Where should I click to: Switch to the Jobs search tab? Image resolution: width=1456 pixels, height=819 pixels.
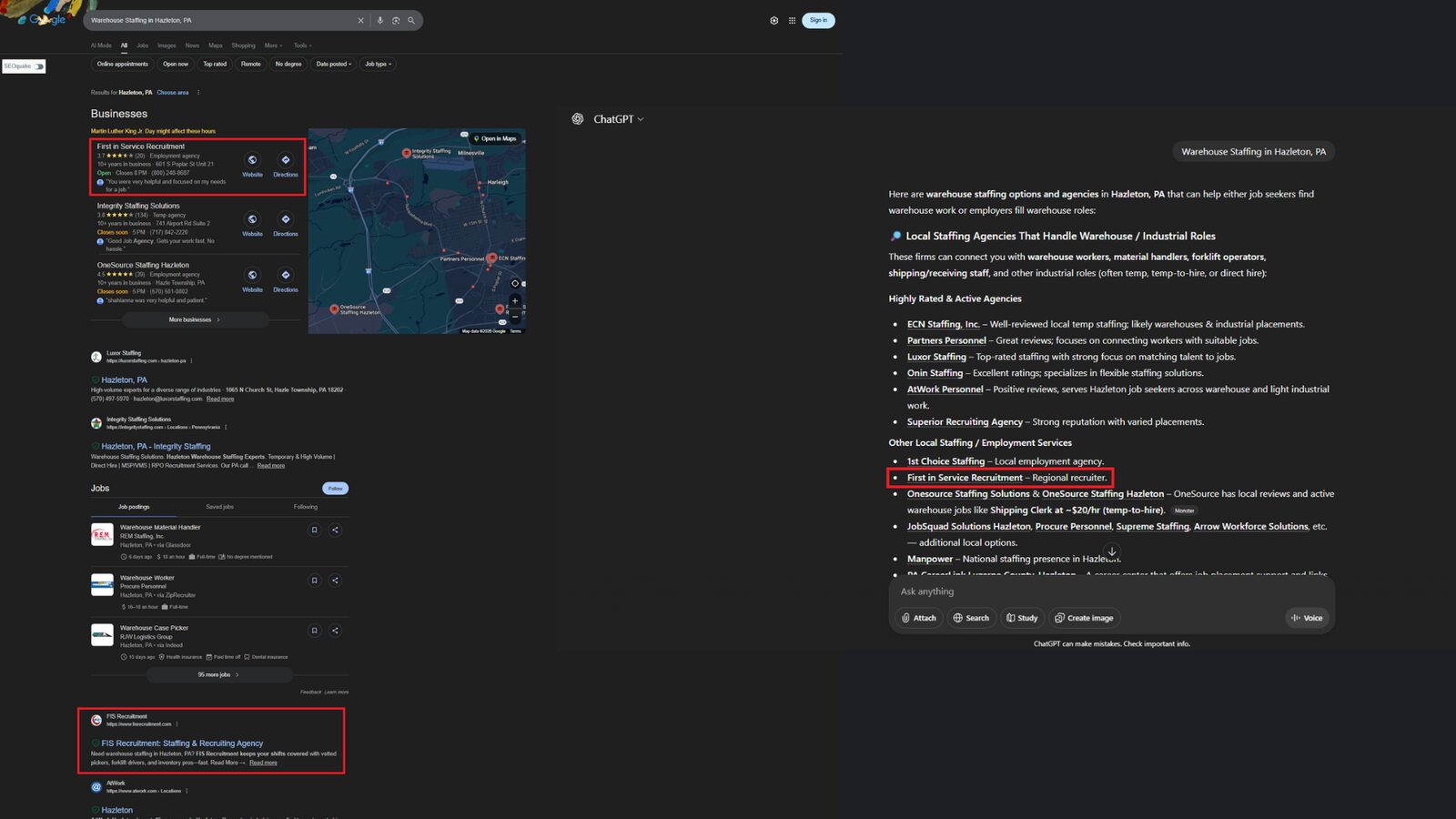point(143,45)
